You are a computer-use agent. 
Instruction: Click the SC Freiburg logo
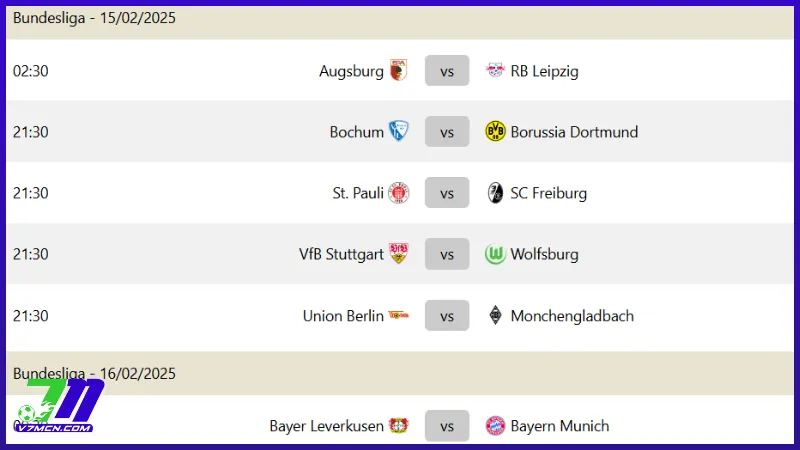[x=495, y=193]
